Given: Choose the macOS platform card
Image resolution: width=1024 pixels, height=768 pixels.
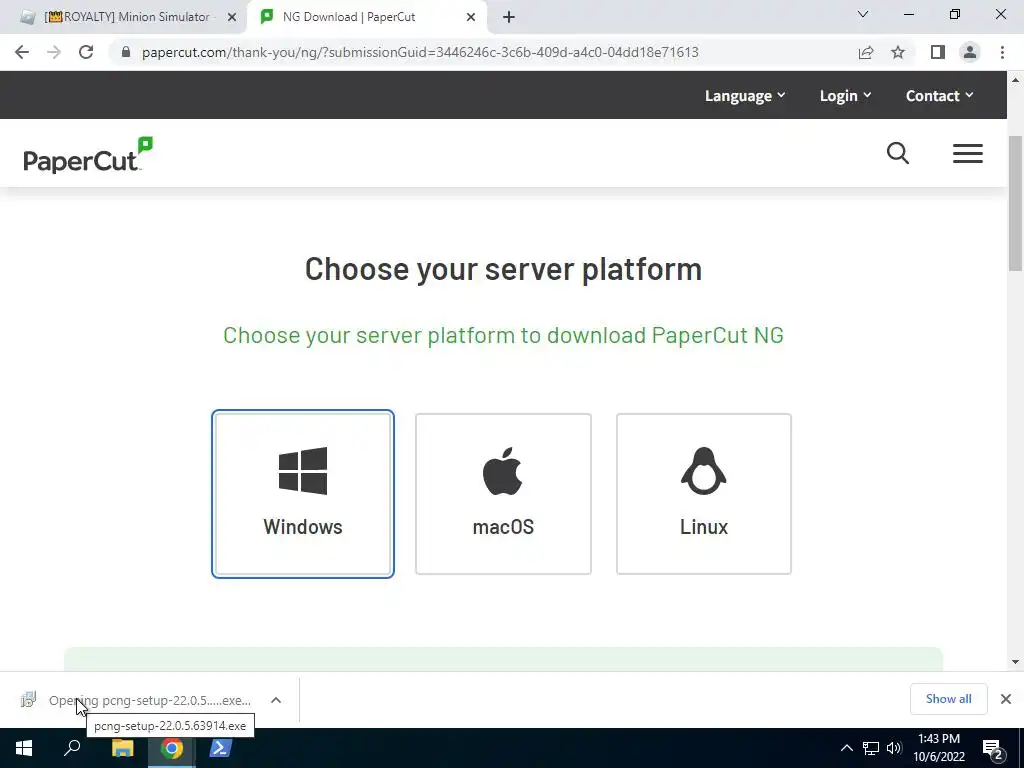Looking at the screenshot, I should click(x=503, y=494).
